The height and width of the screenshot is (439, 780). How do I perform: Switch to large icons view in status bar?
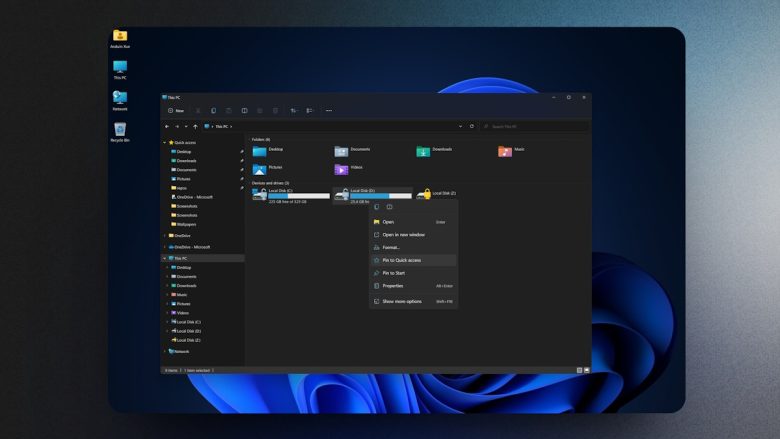pyautogui.click(x=586, y=370)
